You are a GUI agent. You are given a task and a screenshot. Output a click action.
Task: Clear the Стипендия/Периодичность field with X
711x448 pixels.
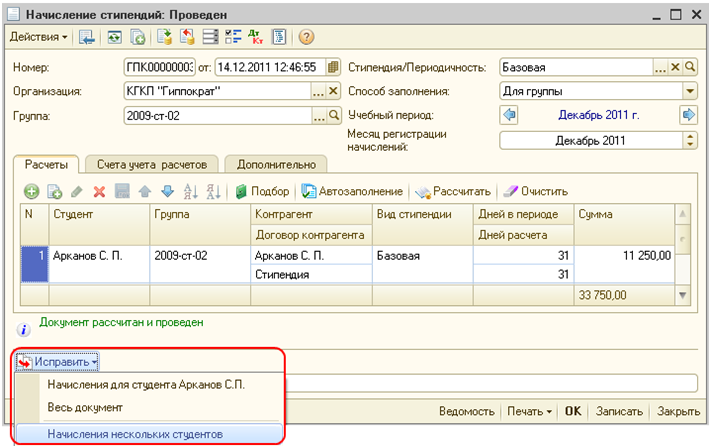[674, 67]
